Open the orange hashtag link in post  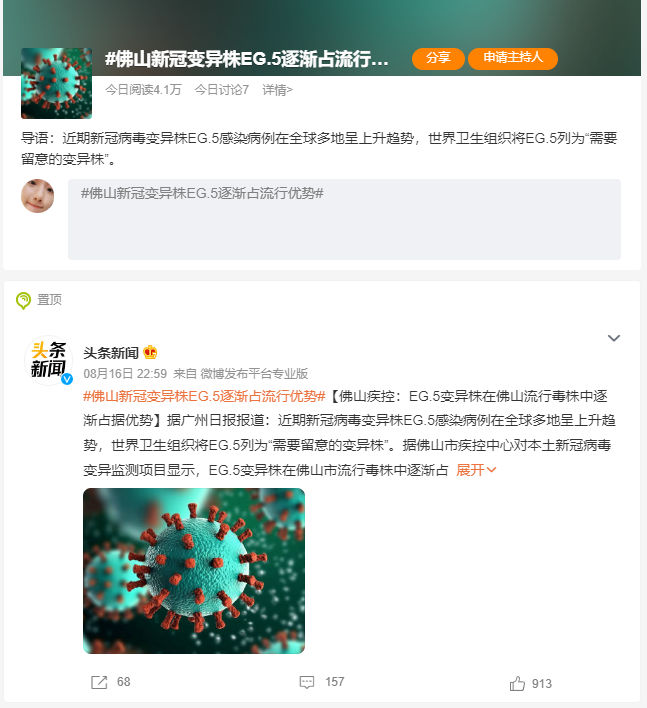pos(204,396)
